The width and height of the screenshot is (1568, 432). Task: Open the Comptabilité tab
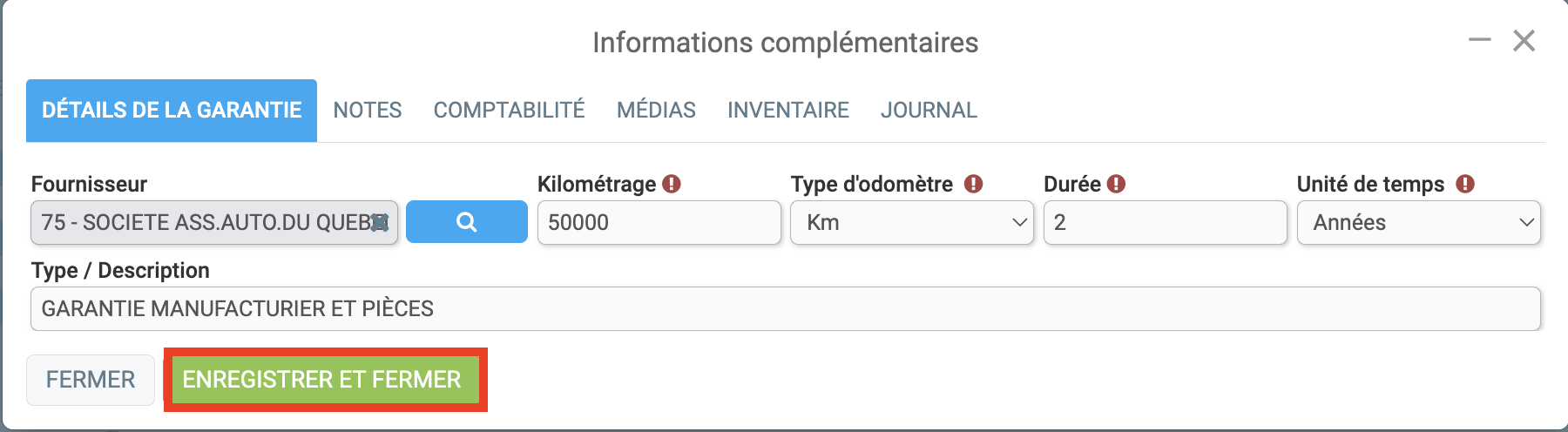click(x=509, y=110)
